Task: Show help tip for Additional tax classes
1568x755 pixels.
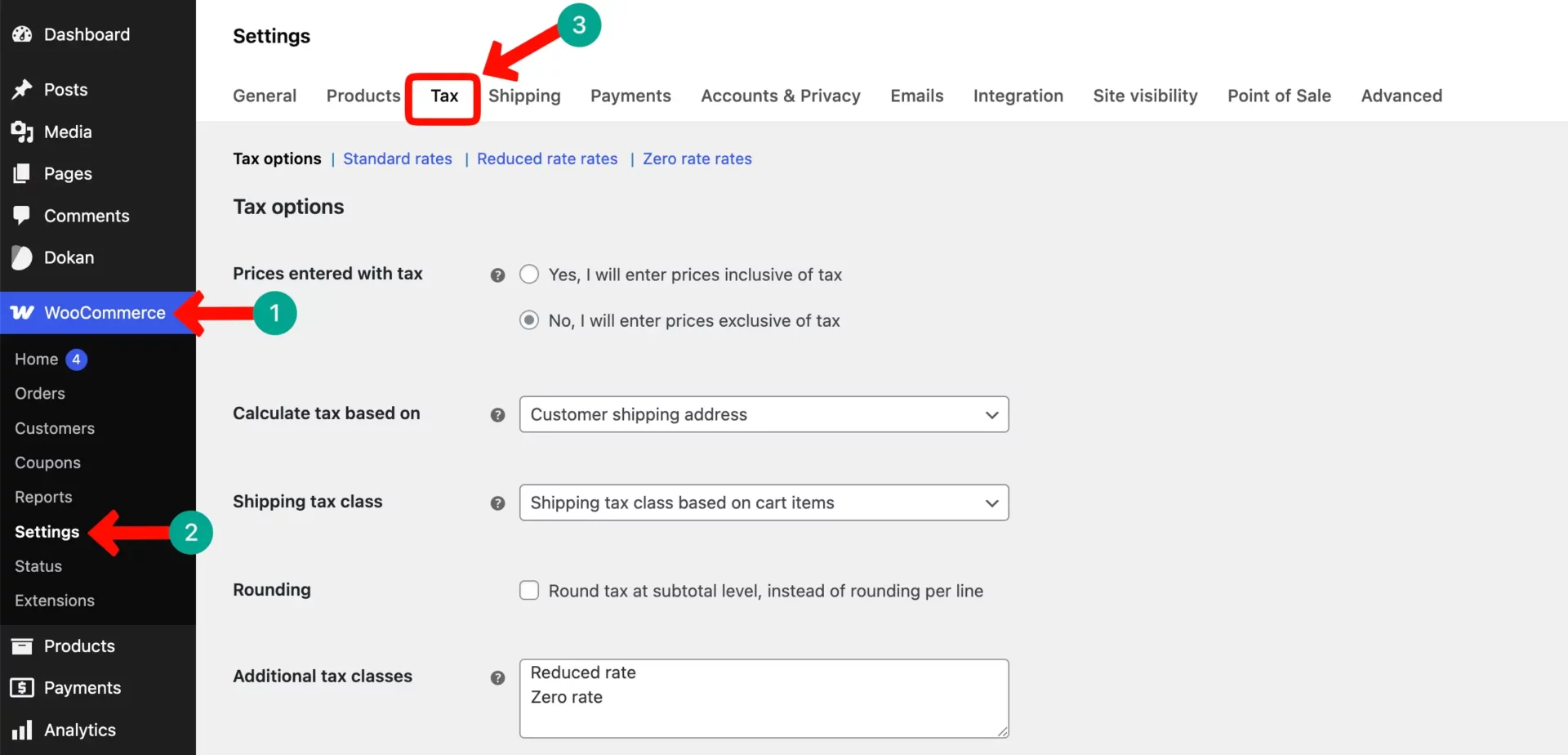Action: pos(497,678)
